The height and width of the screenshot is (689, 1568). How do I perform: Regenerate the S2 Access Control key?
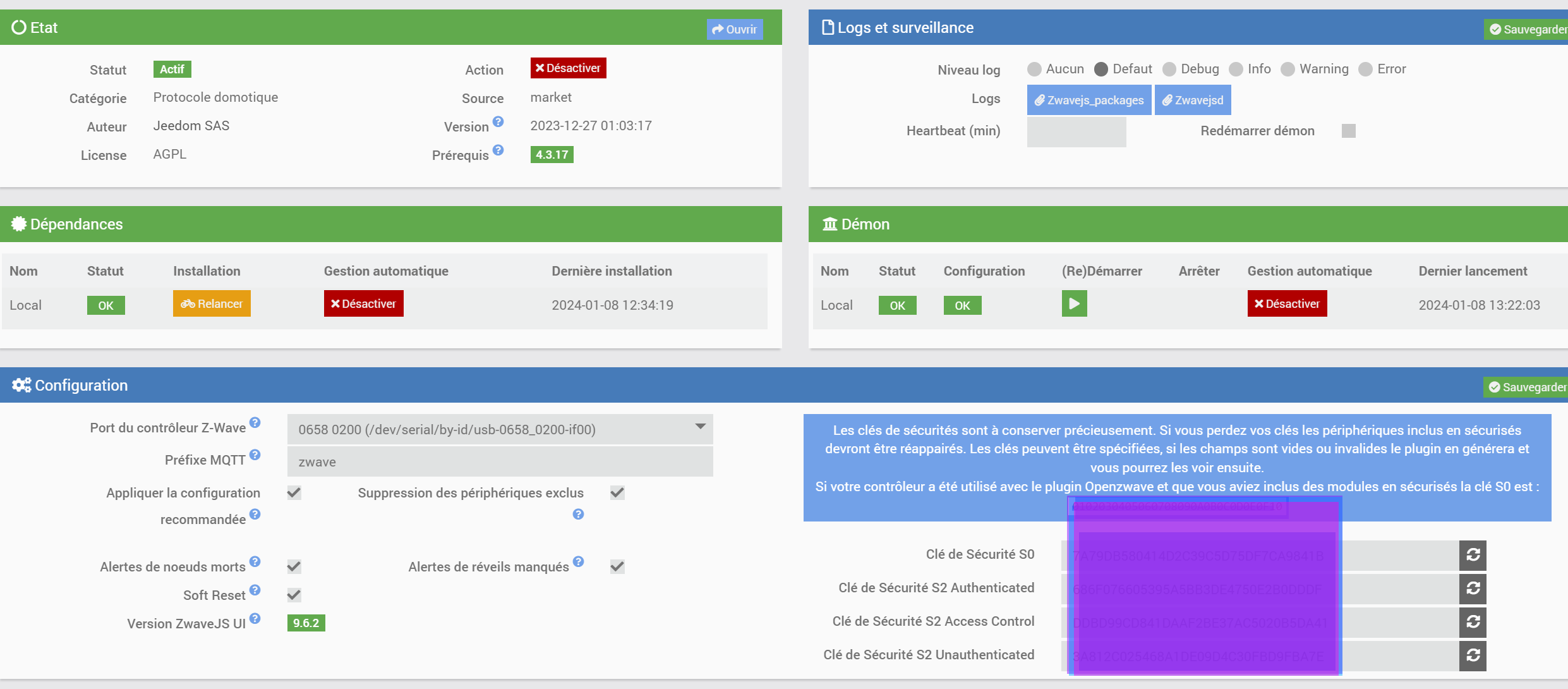coord(1472,622)
